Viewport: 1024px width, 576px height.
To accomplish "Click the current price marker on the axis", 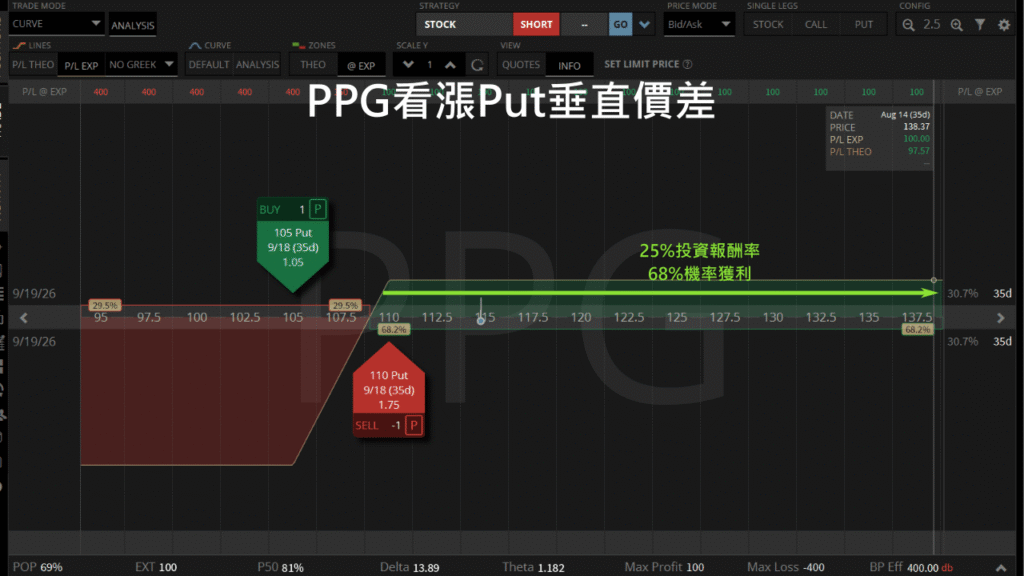I will pyautogui.click(x=481, y=320).
